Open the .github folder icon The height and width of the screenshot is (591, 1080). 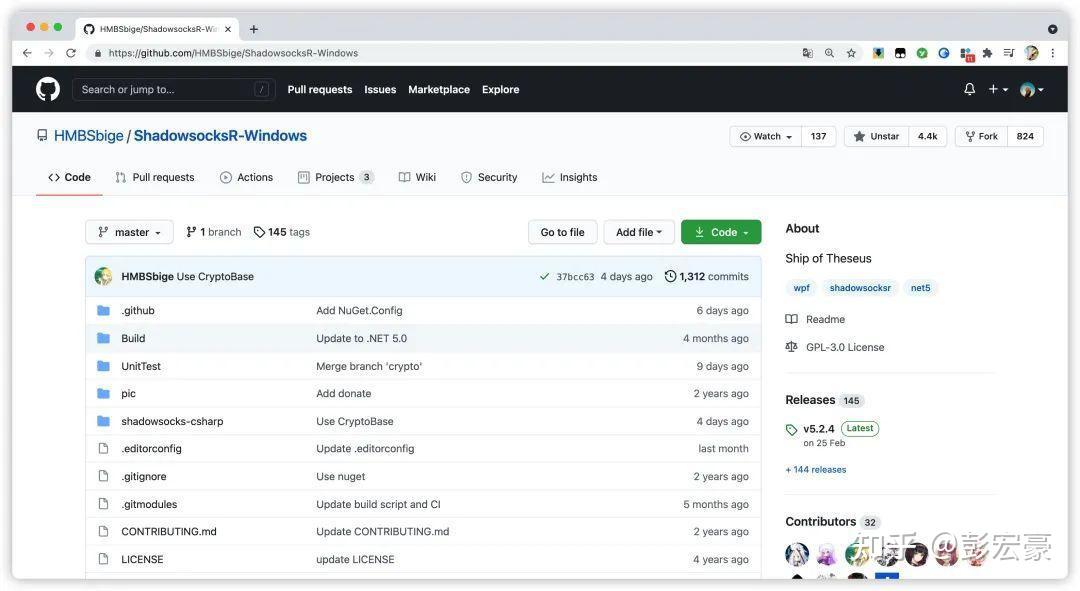click(x=103, y=310)
